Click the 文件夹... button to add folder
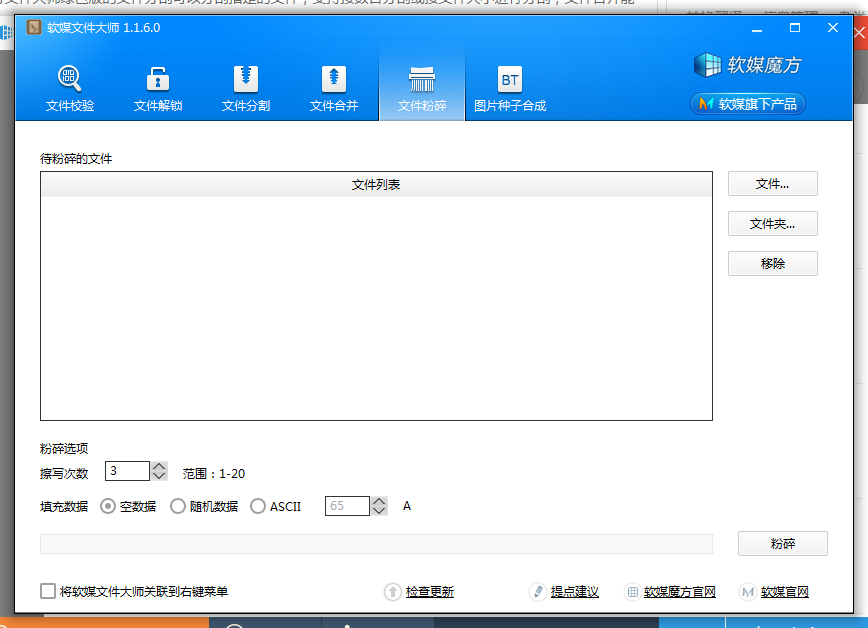Image resolution: width=868 pixels, height=628 pixels. (x=772, y=224)
